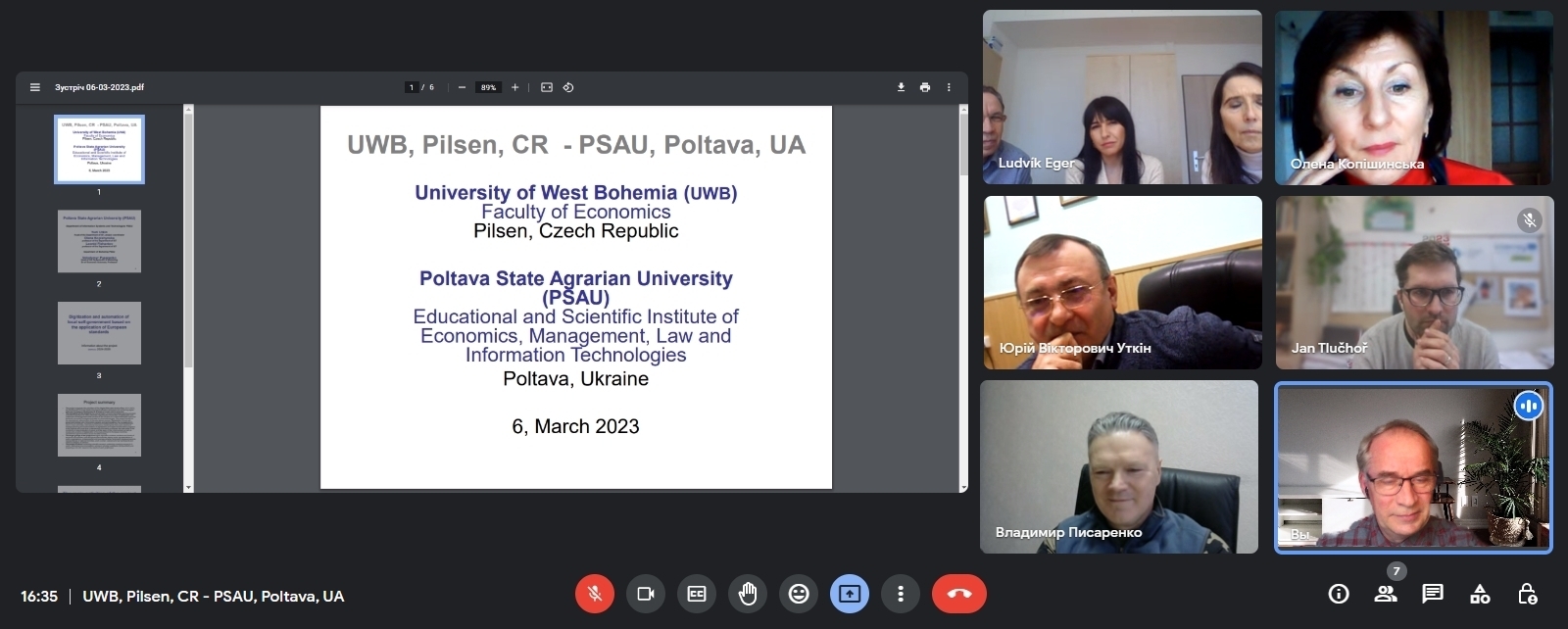Select page 3 thumbnail
Screen dimensions: 1568x629
click(x=99, y=333)
